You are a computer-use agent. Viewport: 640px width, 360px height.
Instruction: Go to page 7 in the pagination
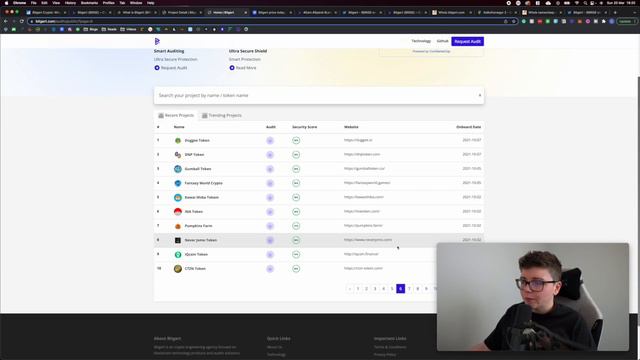tap(409, 289)
